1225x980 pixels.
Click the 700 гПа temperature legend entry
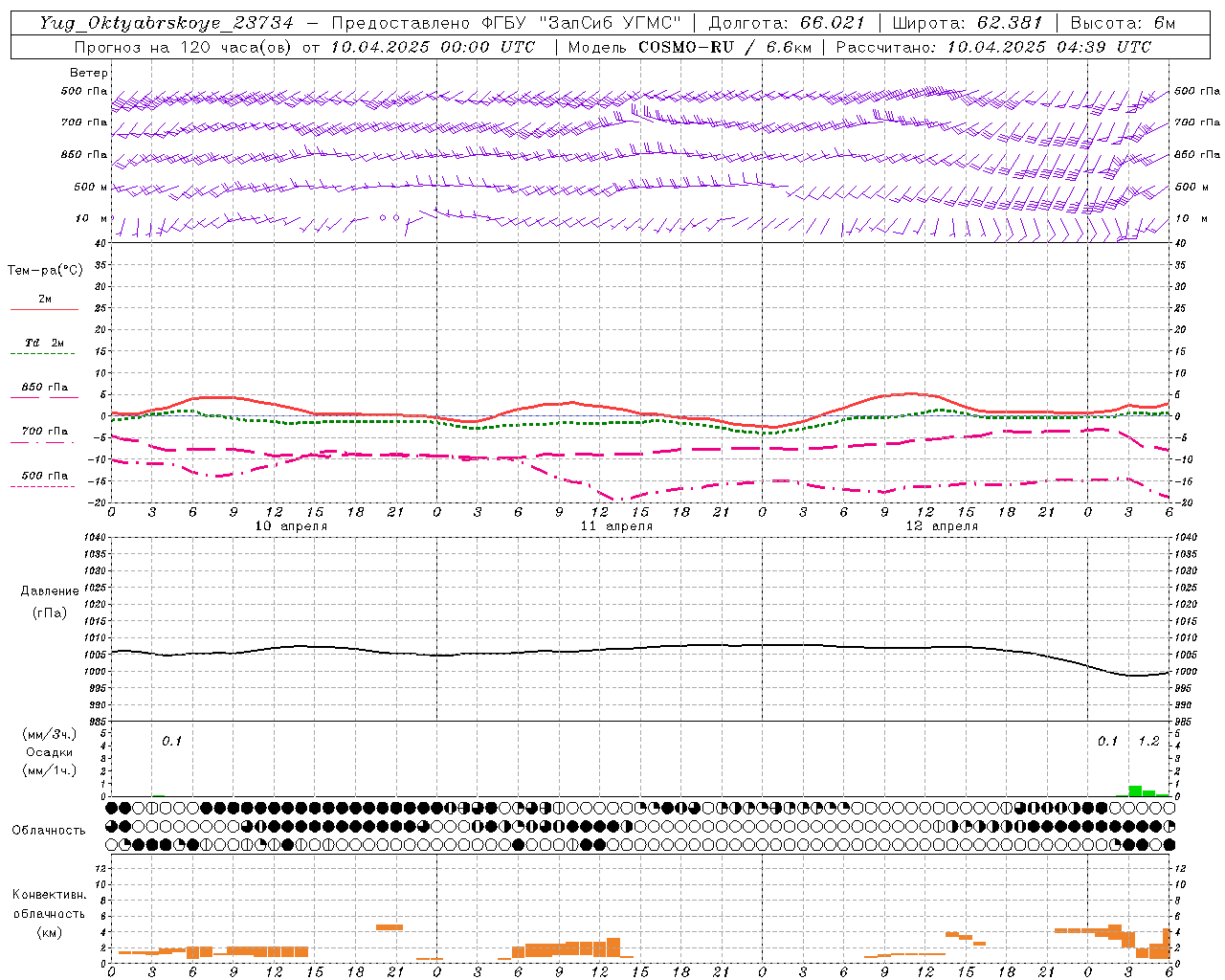[44, 432]
